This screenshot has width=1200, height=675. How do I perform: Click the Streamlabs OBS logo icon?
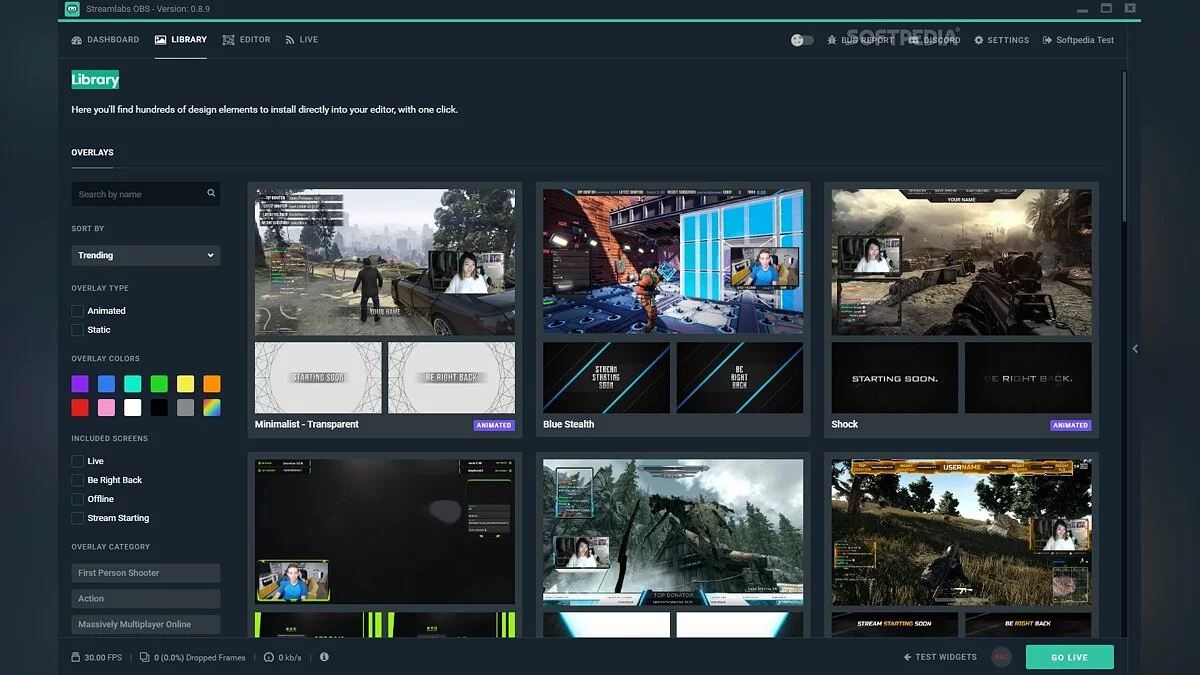[72, 9]
